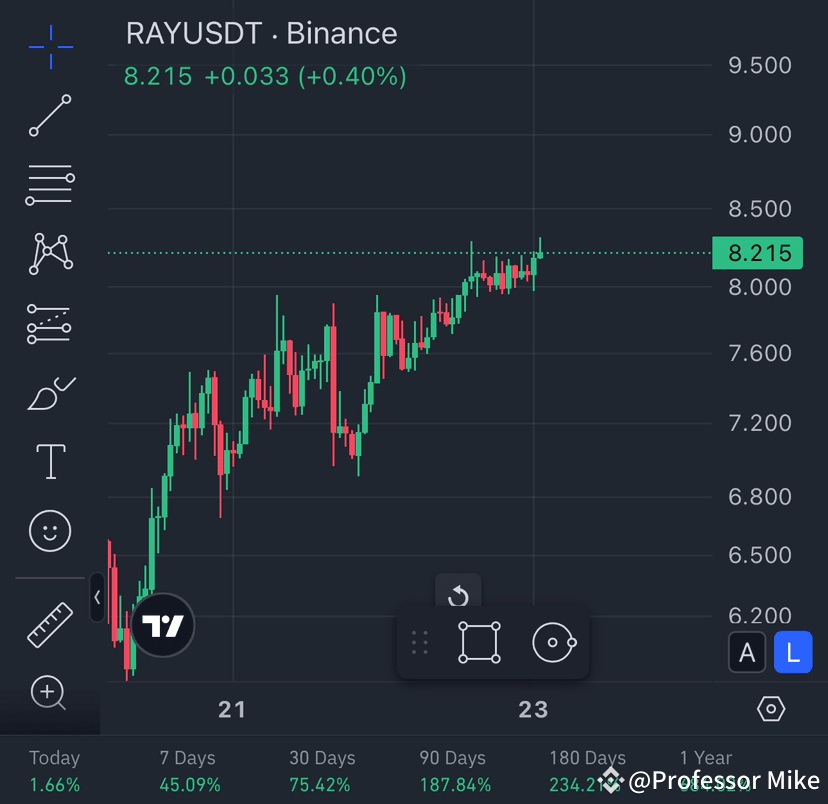
Task: Toggle auto scale with the A button
Action: click(x=747, y=652)
